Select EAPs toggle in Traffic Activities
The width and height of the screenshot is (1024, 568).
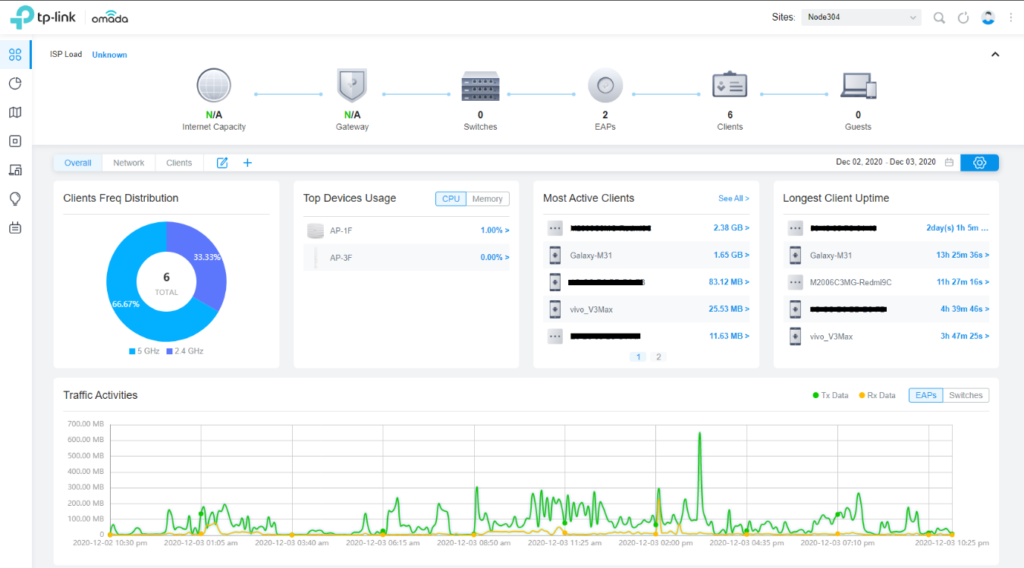(925, 395)
